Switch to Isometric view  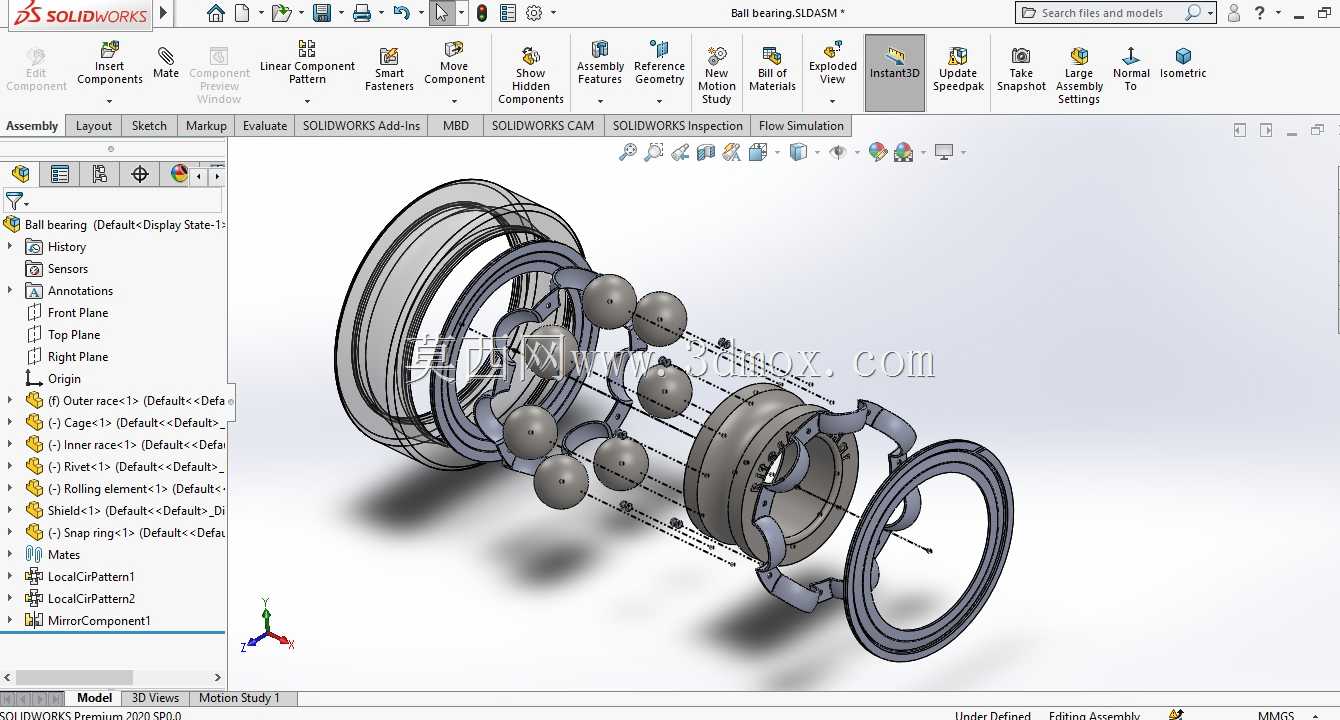(x=1183, y=63)
